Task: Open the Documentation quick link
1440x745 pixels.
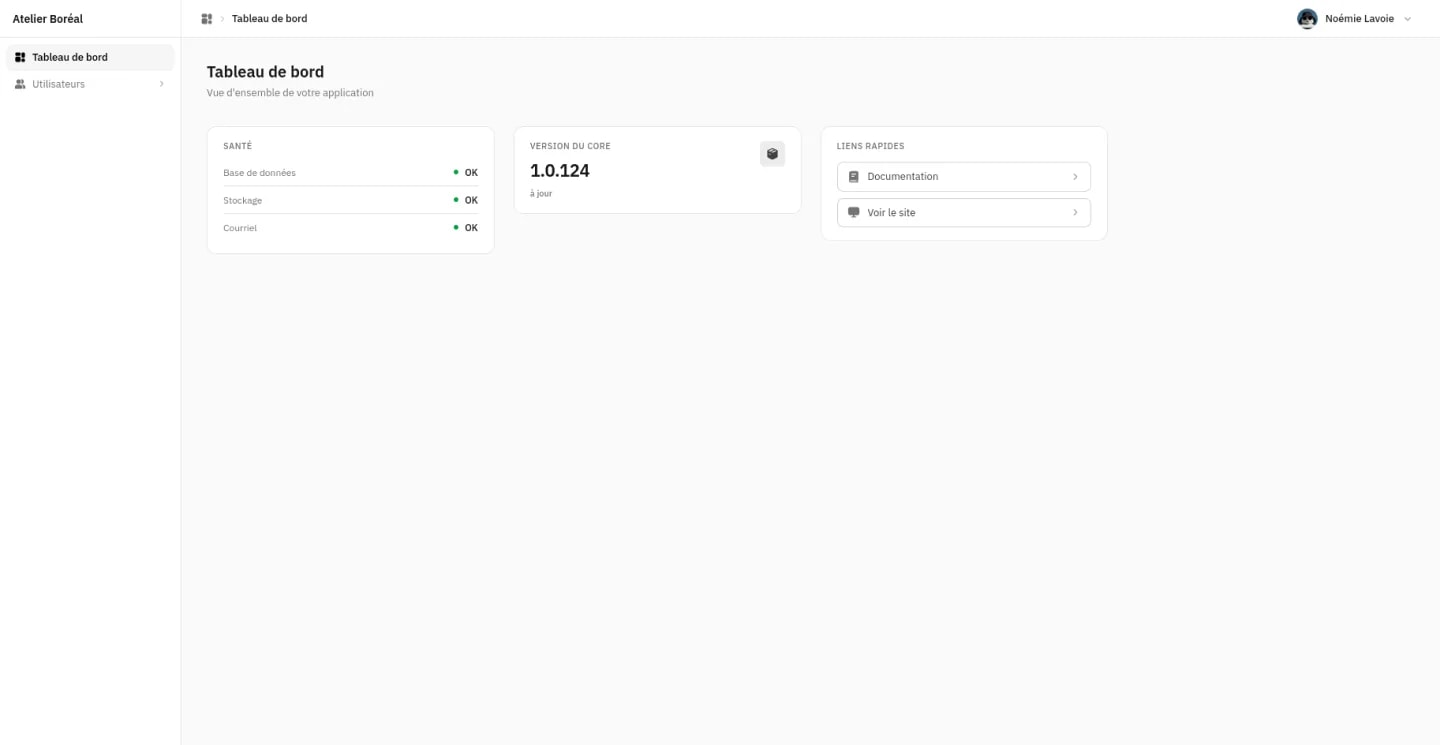Action: (x=964, y=177)
